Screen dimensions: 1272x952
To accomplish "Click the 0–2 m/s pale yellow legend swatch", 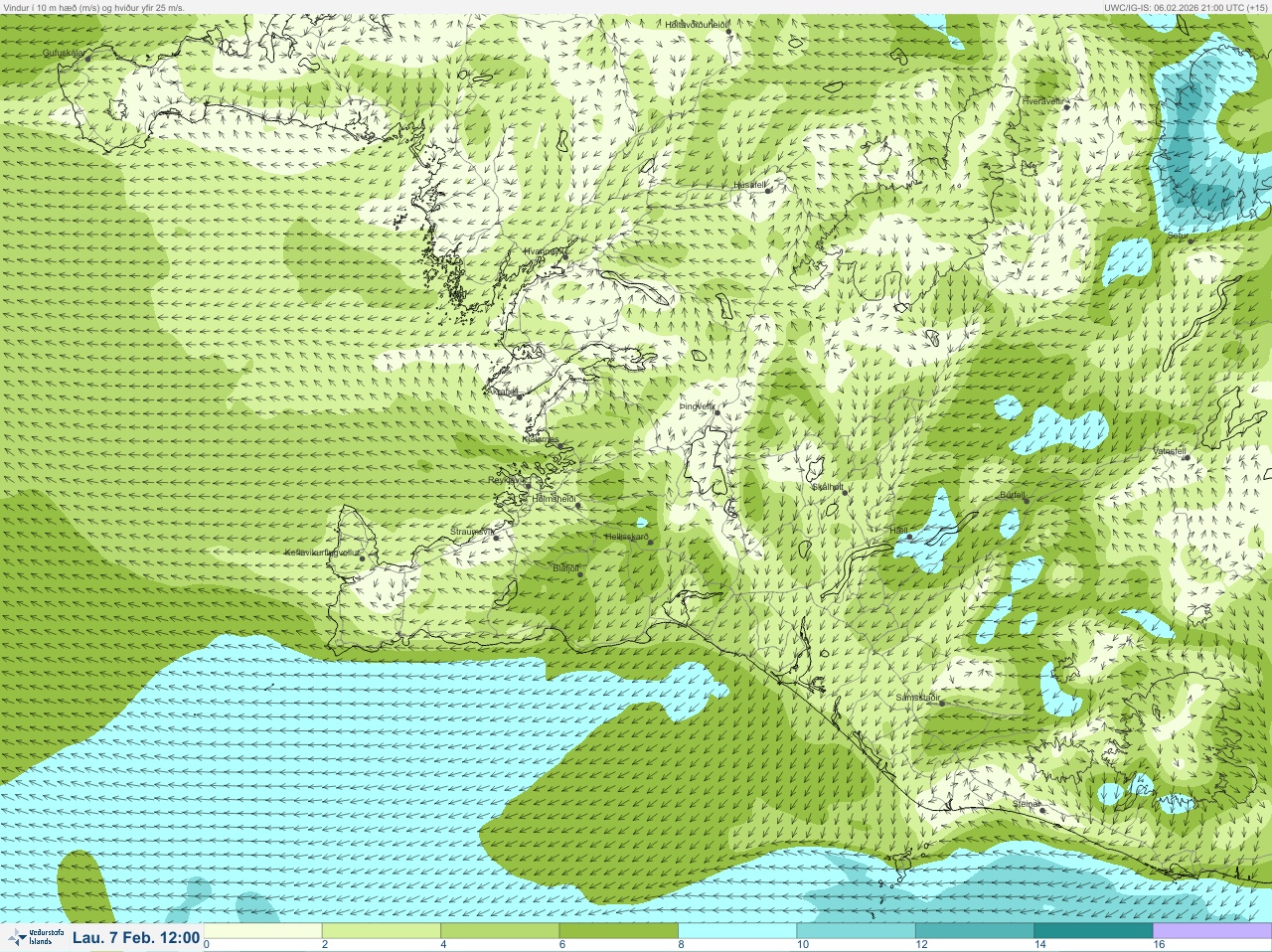I will click(262, 931).
